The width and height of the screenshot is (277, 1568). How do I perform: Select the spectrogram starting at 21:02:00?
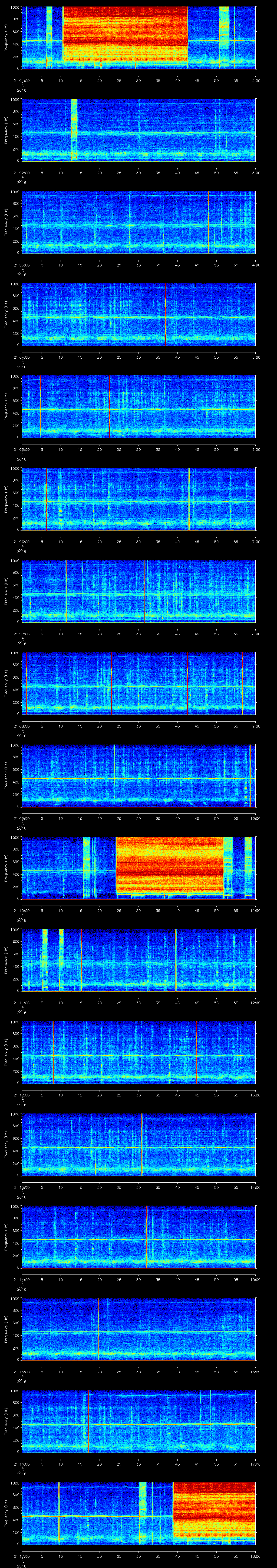(x=138, y=130)
